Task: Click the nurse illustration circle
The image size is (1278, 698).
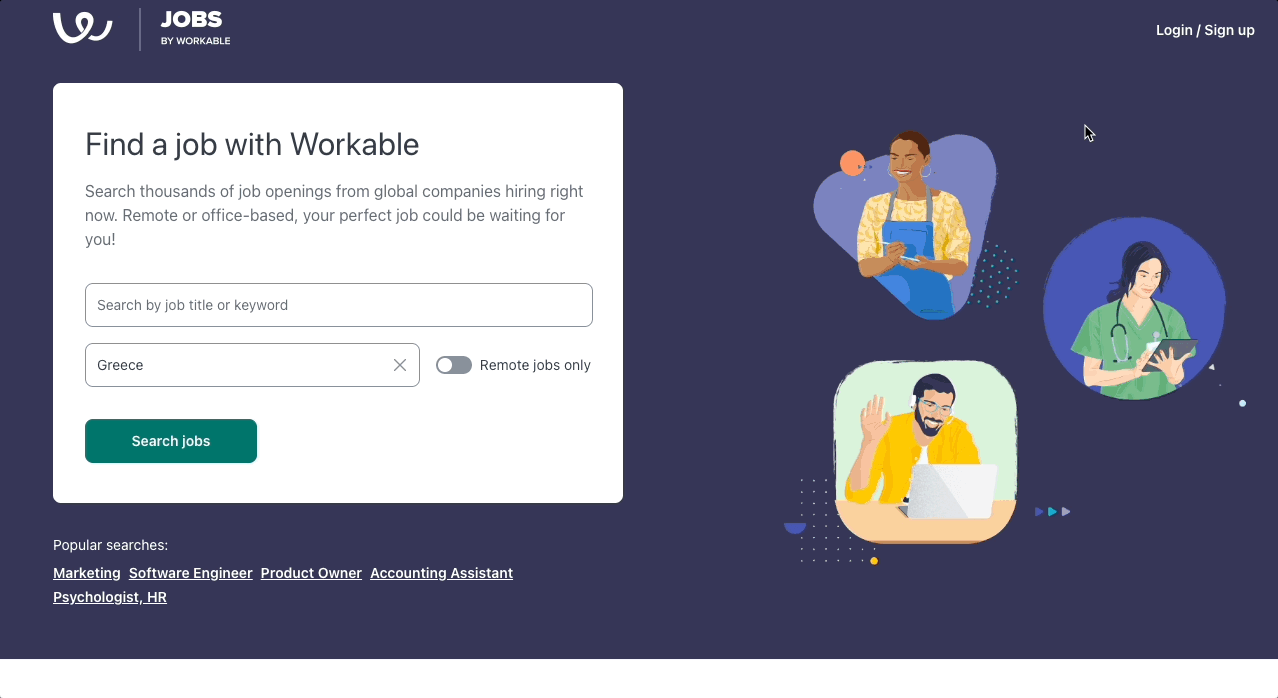Action: coord(1133,308)
